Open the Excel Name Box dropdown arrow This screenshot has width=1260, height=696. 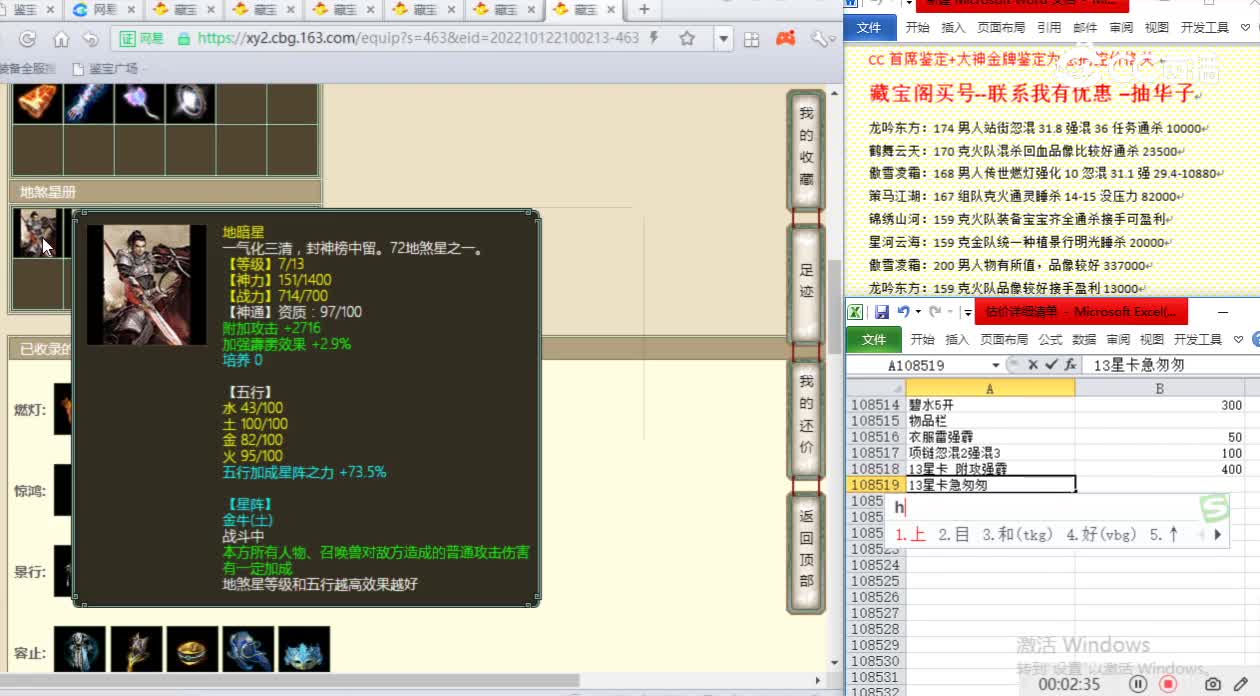(996, 365)
